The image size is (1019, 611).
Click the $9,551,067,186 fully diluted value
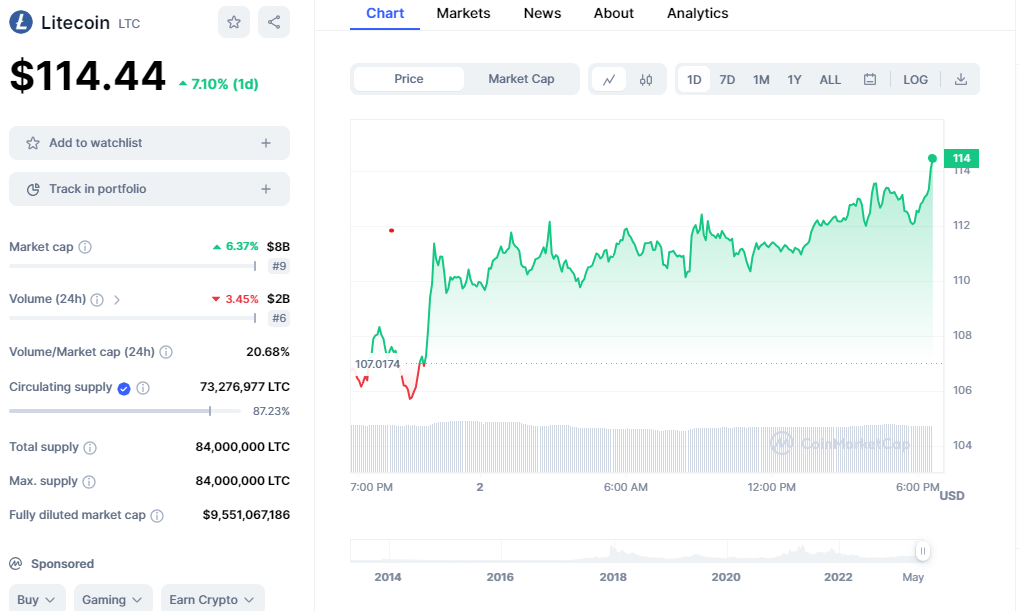[246, 515]
